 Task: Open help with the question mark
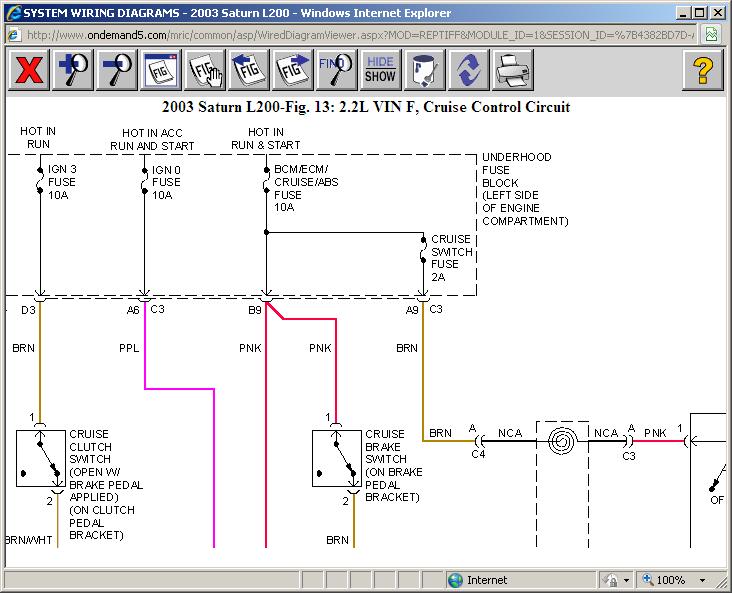pyautogui.click(x=703, y=71)
